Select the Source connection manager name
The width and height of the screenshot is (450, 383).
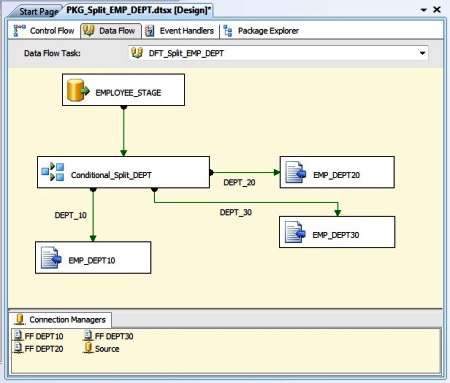click(x=107, y=349)
